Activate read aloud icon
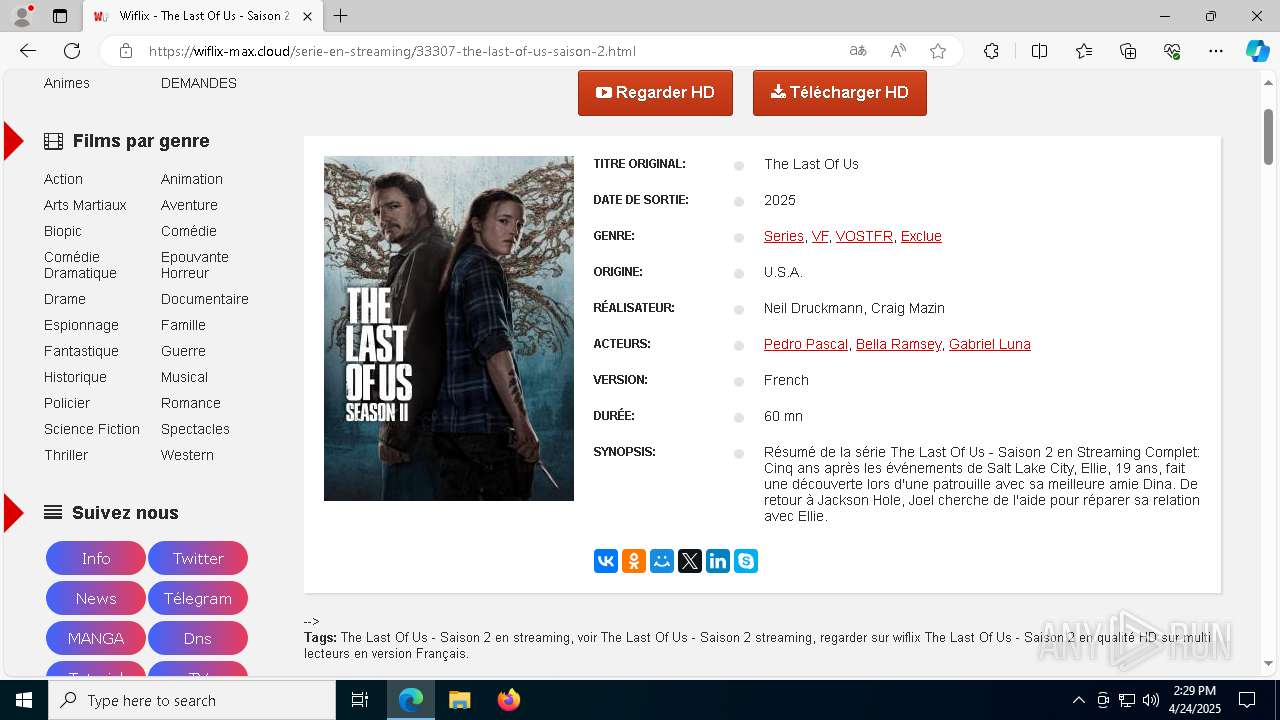 [898, 51]
